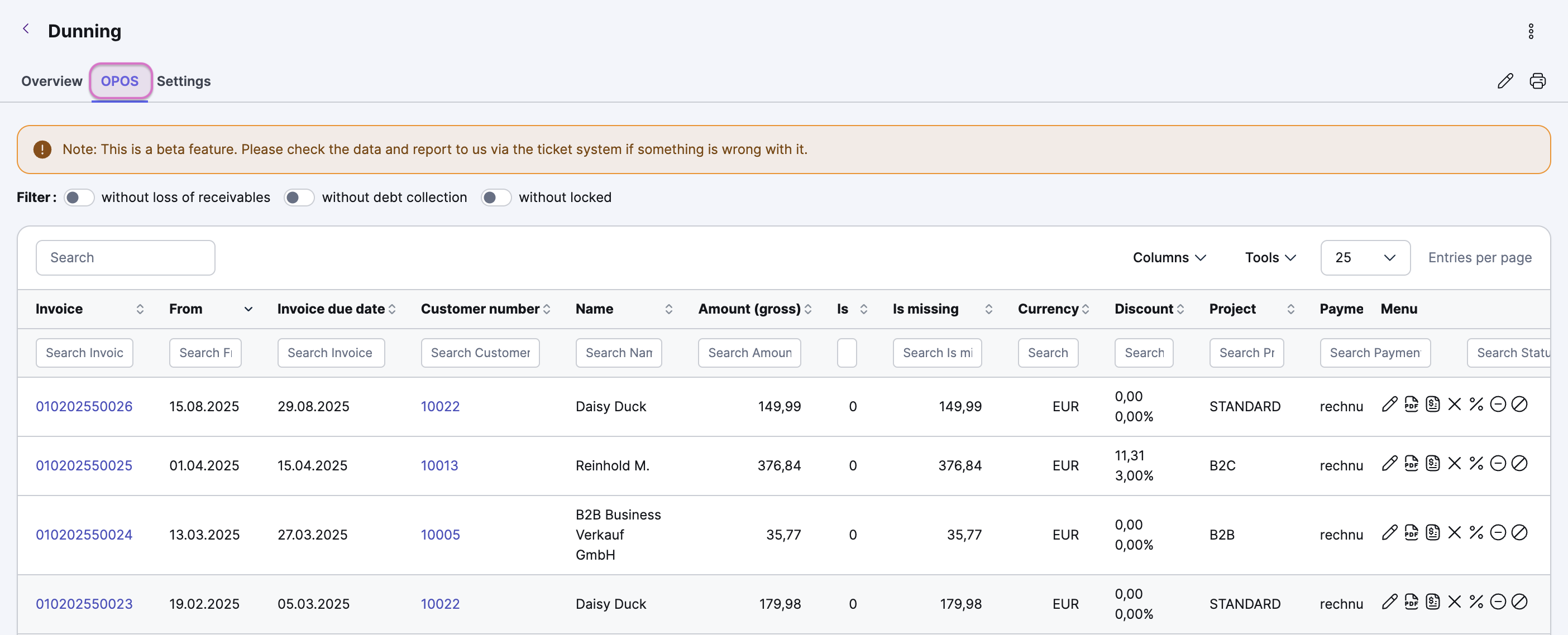
Task: Click the percent discount icon for invoice 010202550023
Action: click(x=1476, y=602)
